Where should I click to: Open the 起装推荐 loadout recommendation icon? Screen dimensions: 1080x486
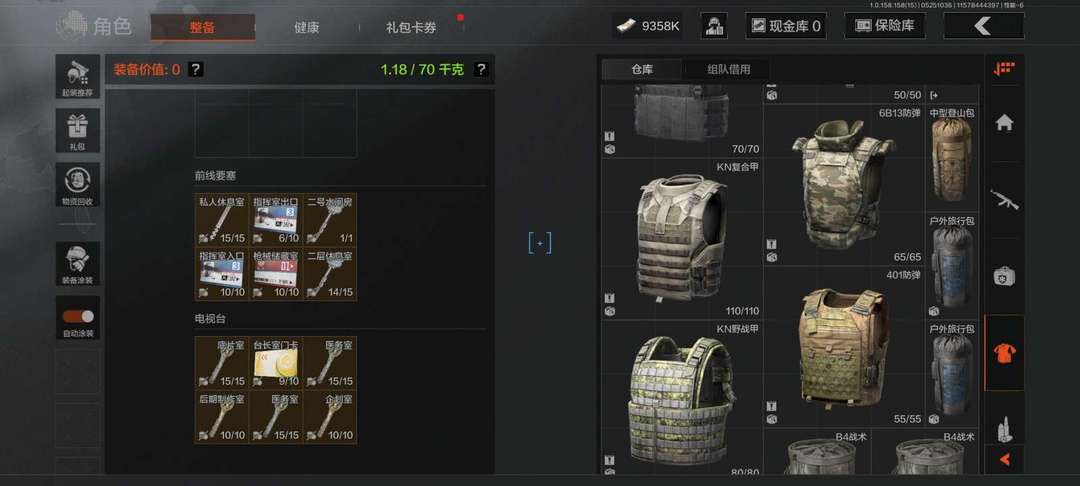78,77
